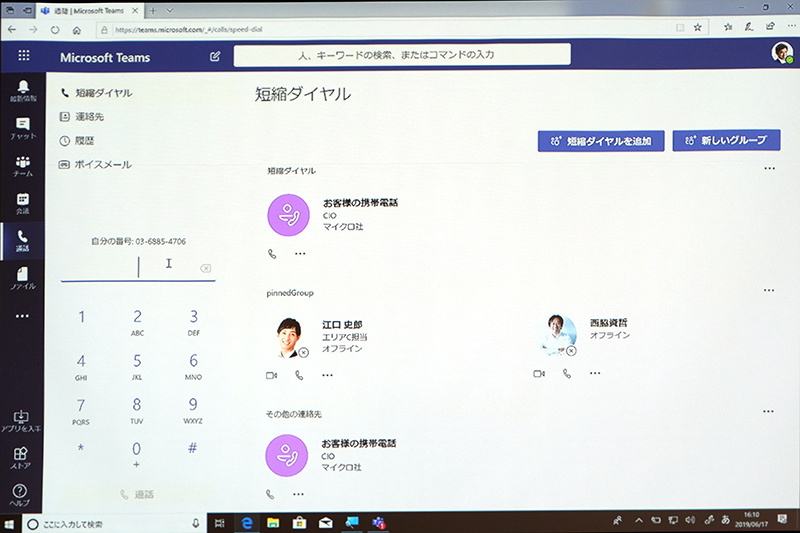Open the user profile avatar menu
This screenshot has width=800, height=533.
(x=782, y=53)
